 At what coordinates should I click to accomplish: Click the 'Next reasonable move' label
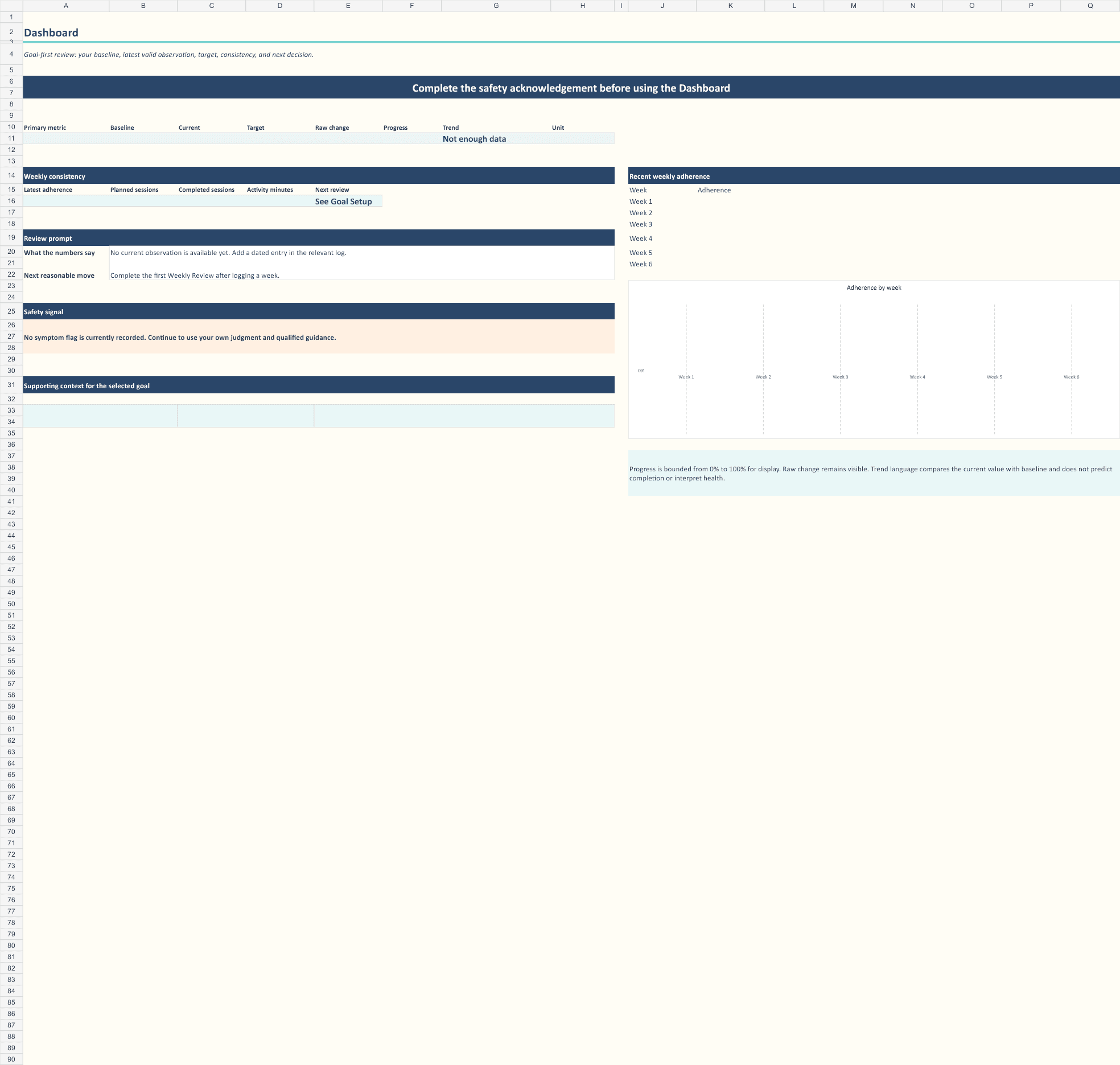coord(59,275)
